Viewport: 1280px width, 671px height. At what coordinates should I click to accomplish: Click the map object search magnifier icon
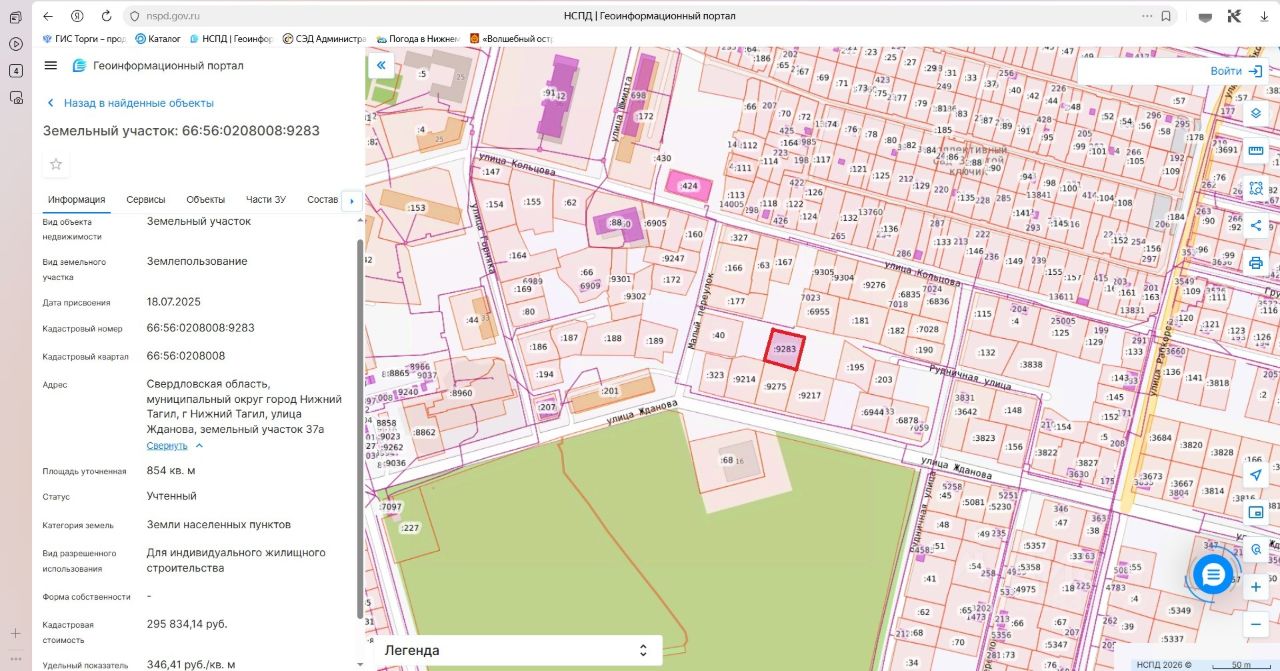1256,549
